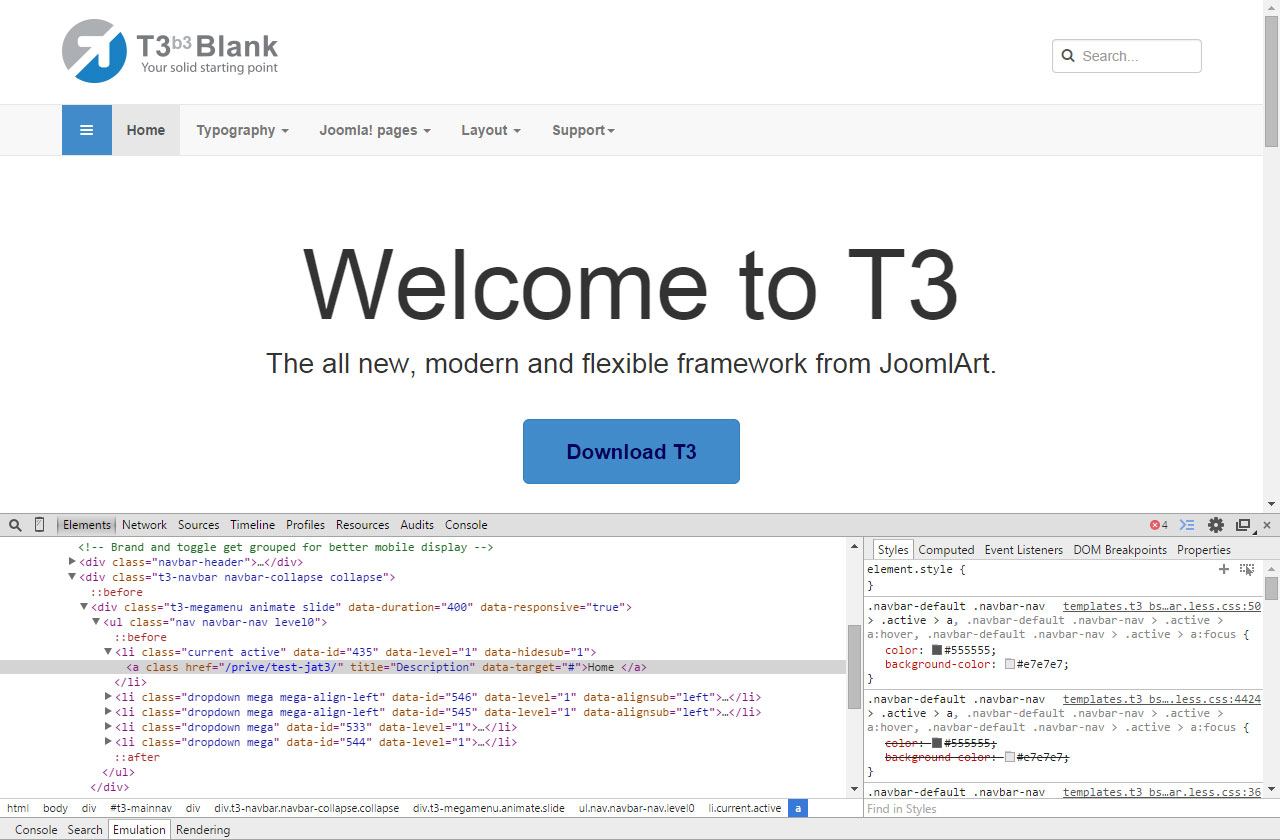Open source link templates.t3_bs…ar.less.css:50
1280x840 pixels.
click(1162, 606)
